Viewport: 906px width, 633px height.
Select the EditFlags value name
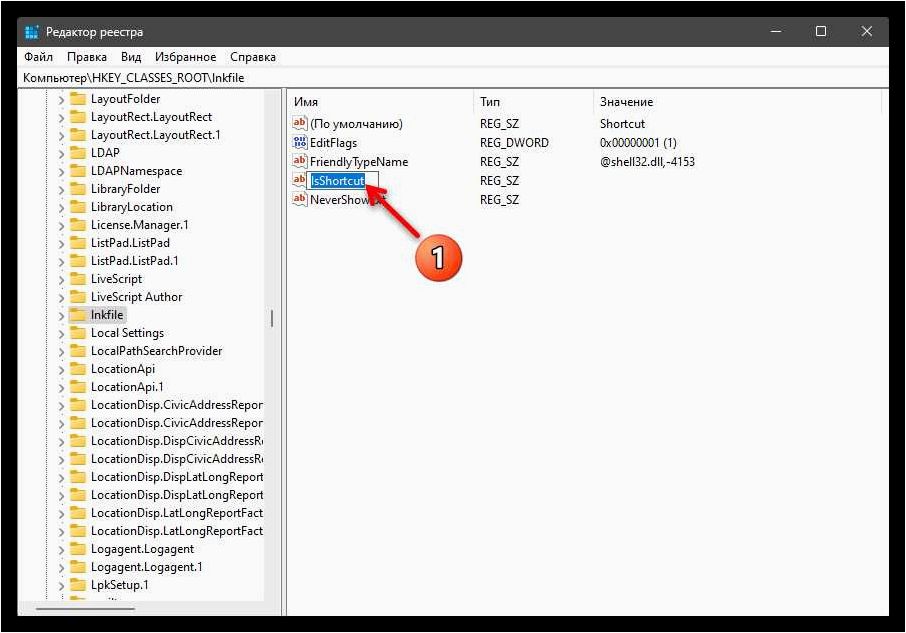click(333, 143)
